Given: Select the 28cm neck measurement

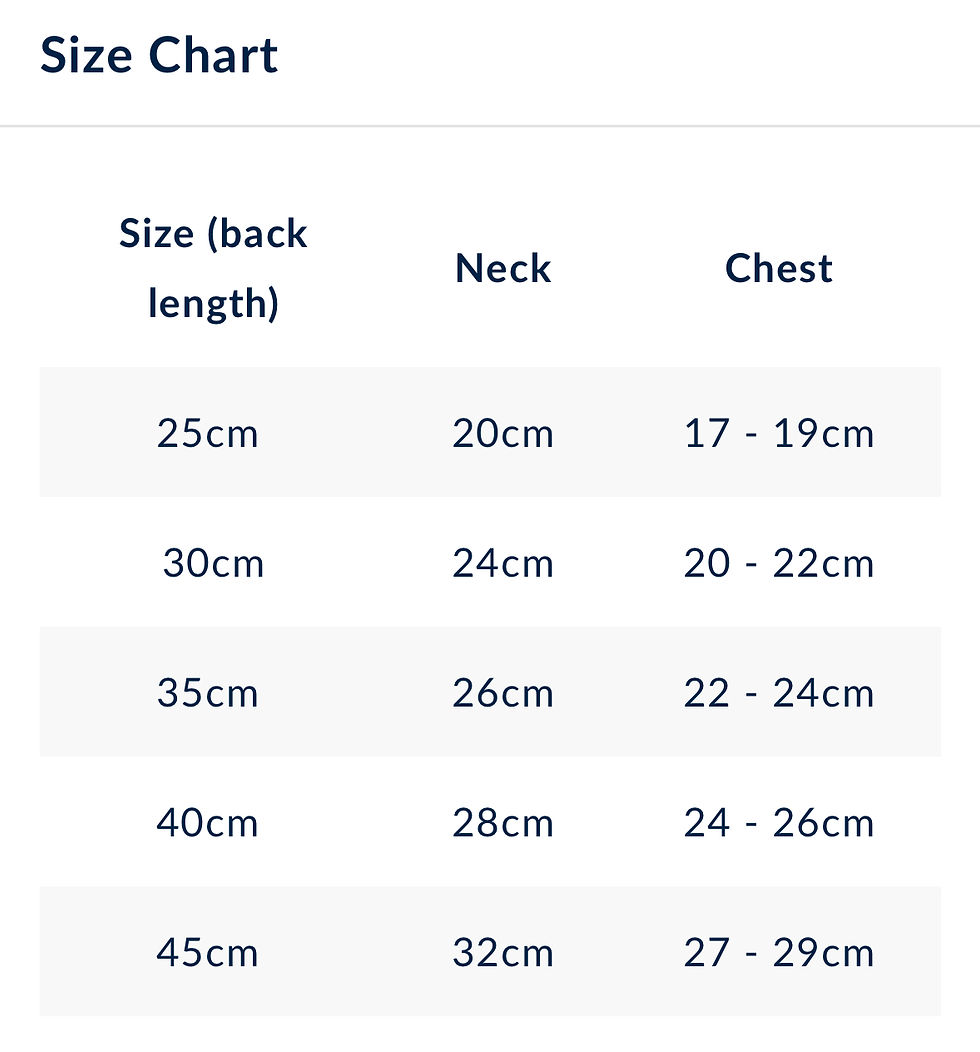Looking at the screenshot, I should coord(503,823).
